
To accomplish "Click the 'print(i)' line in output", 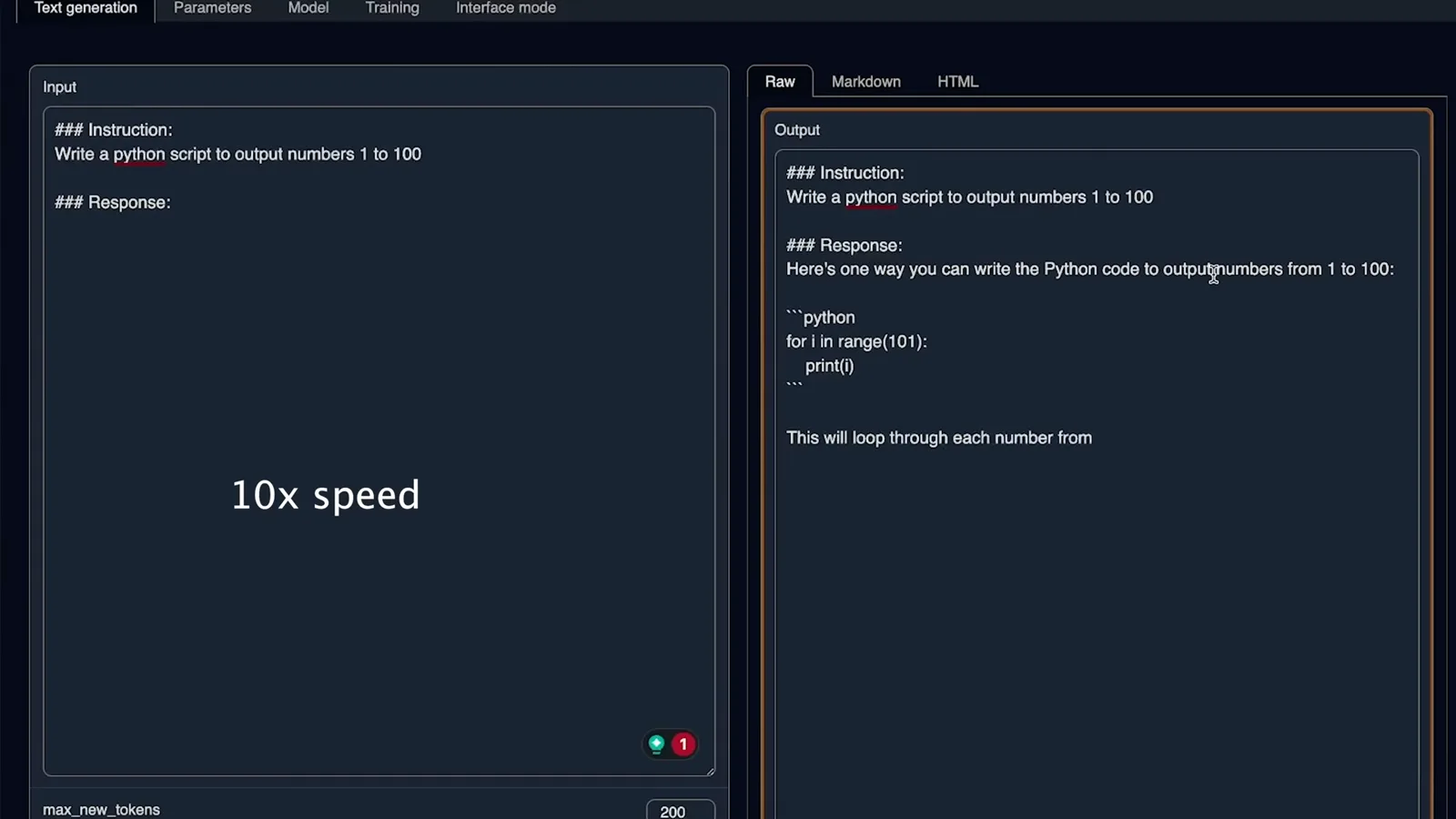I will [829, 366].
